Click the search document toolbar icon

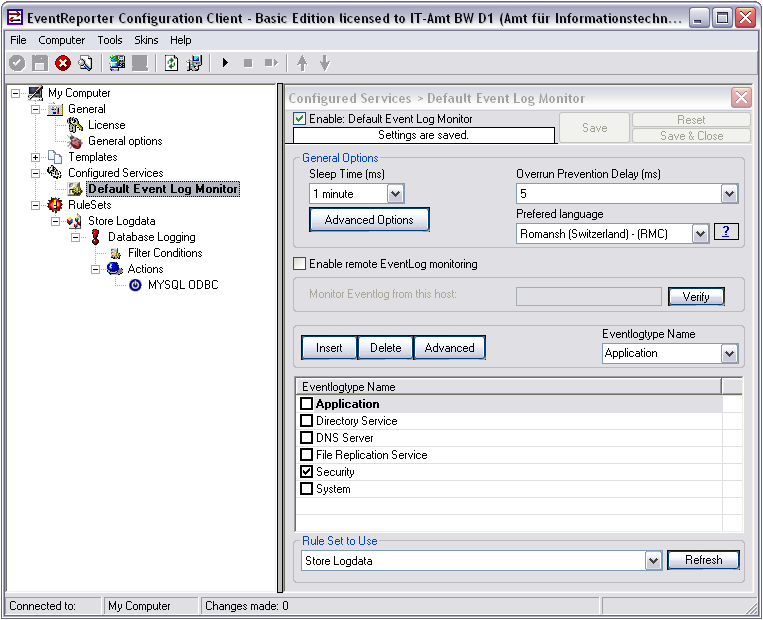point(86,63)
